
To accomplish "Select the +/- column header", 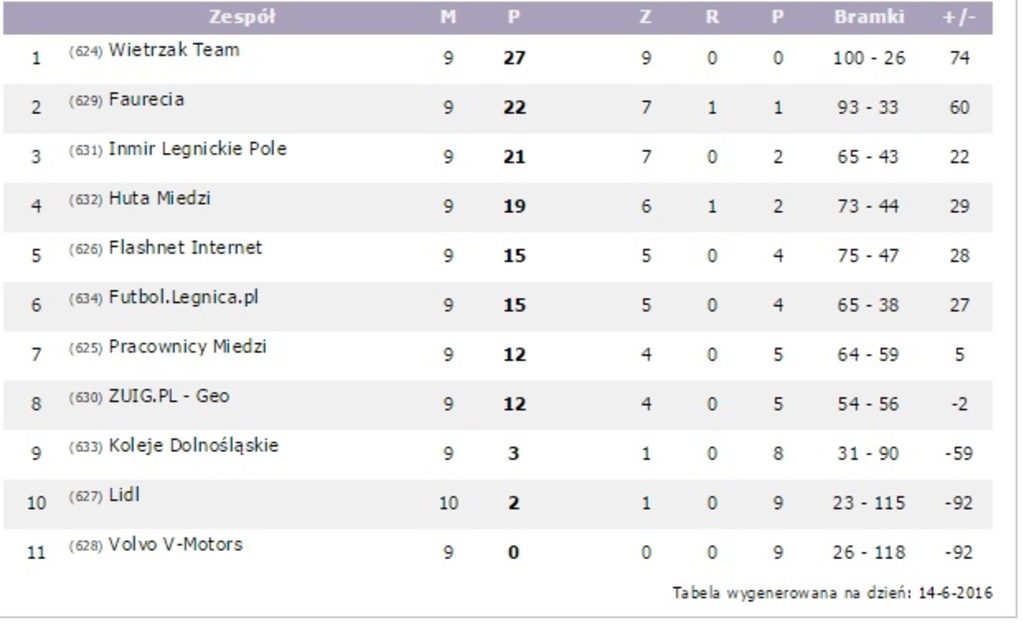I will tap(959, 17).
